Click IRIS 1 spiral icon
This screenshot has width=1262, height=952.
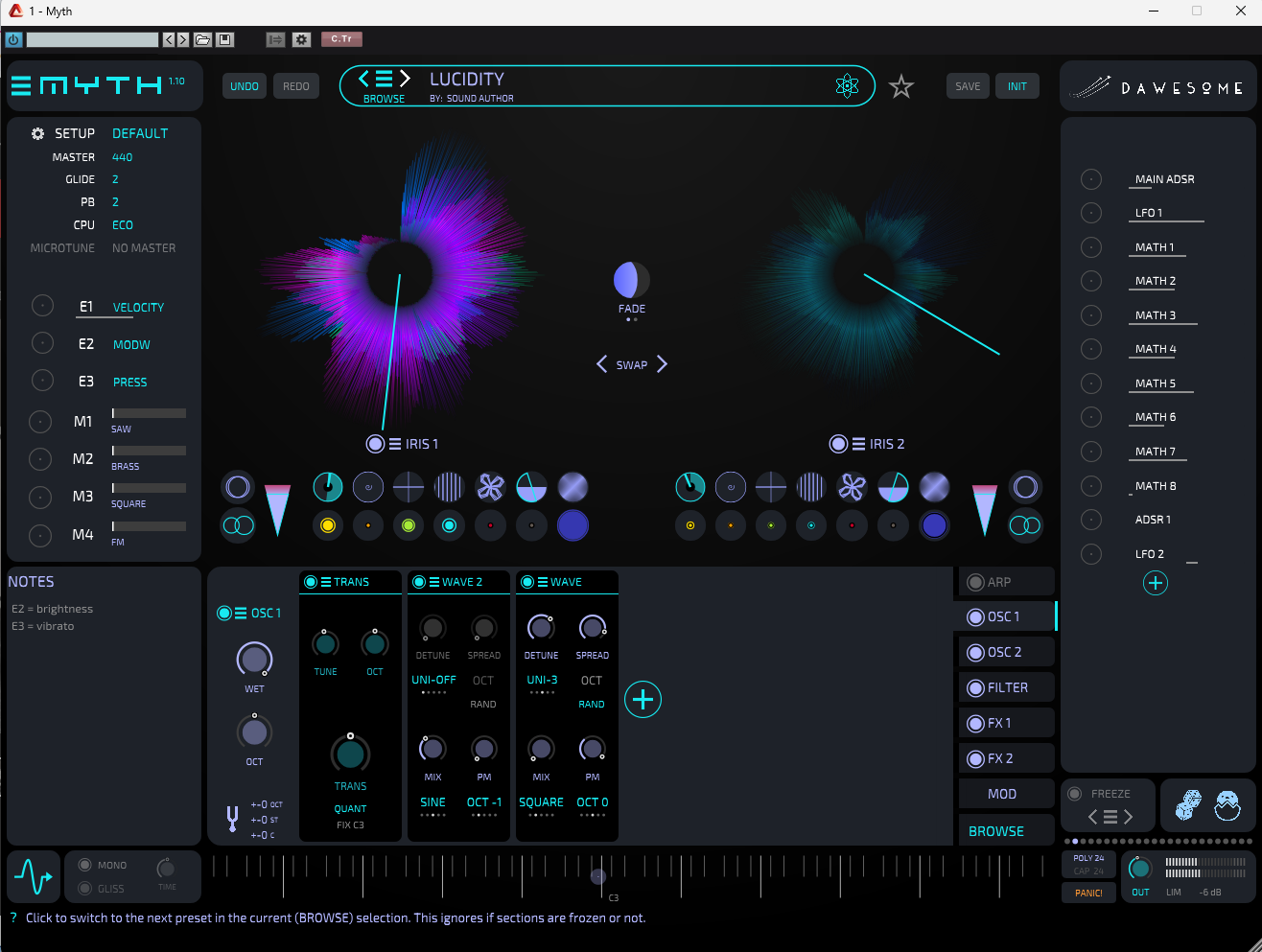368,487
